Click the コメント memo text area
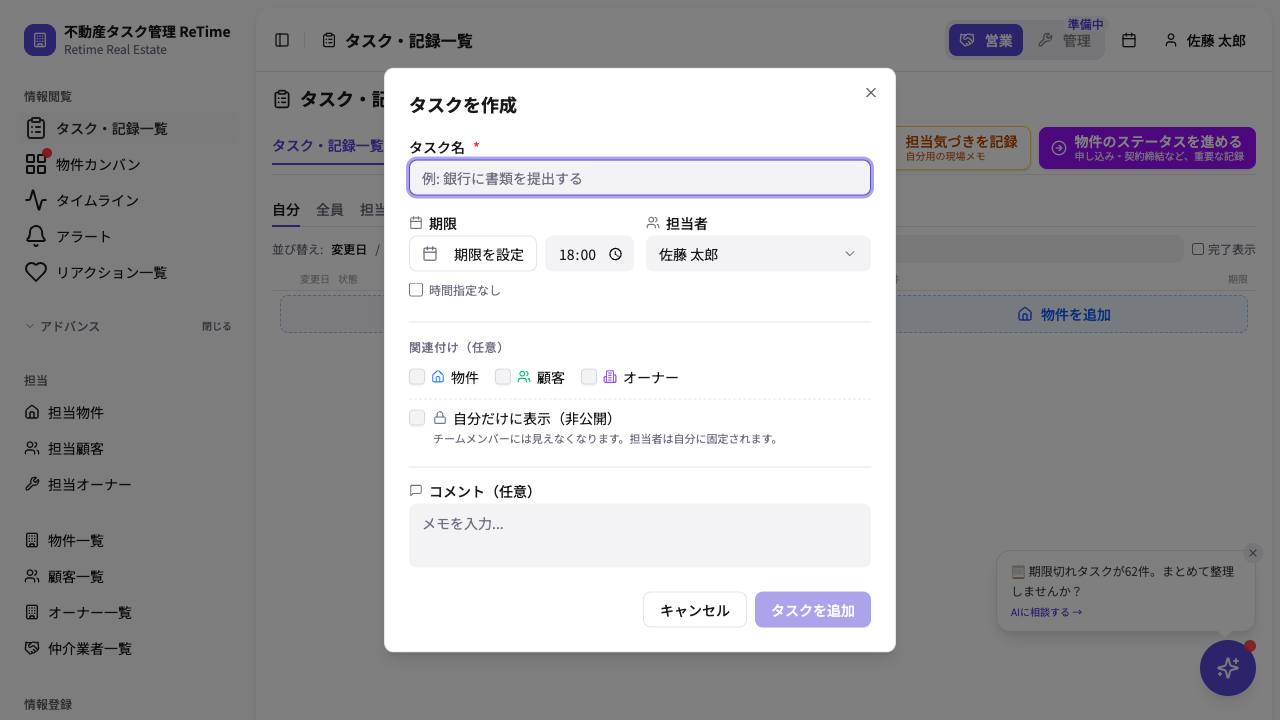1280x720 pixels. pyautogui.click(x=640, y=536)
